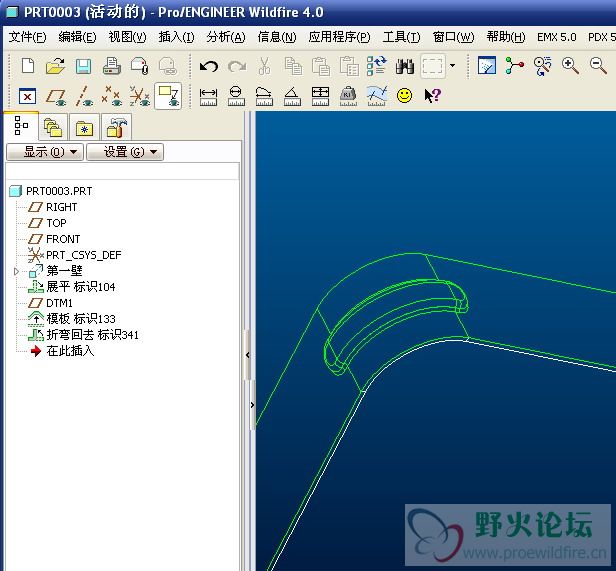
Task: Open the 插入(I) menu
Action: tap(176, 37)
